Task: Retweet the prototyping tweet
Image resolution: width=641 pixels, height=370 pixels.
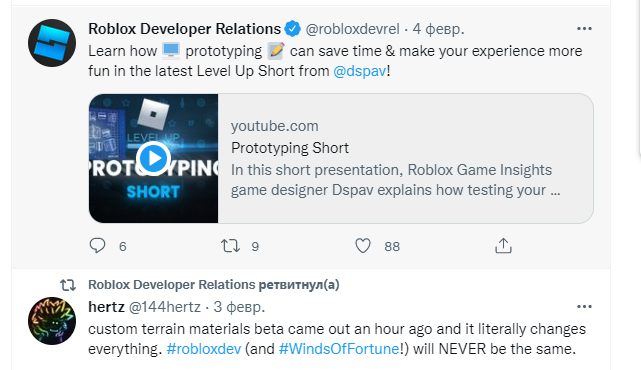Action: tap(230, 246)
